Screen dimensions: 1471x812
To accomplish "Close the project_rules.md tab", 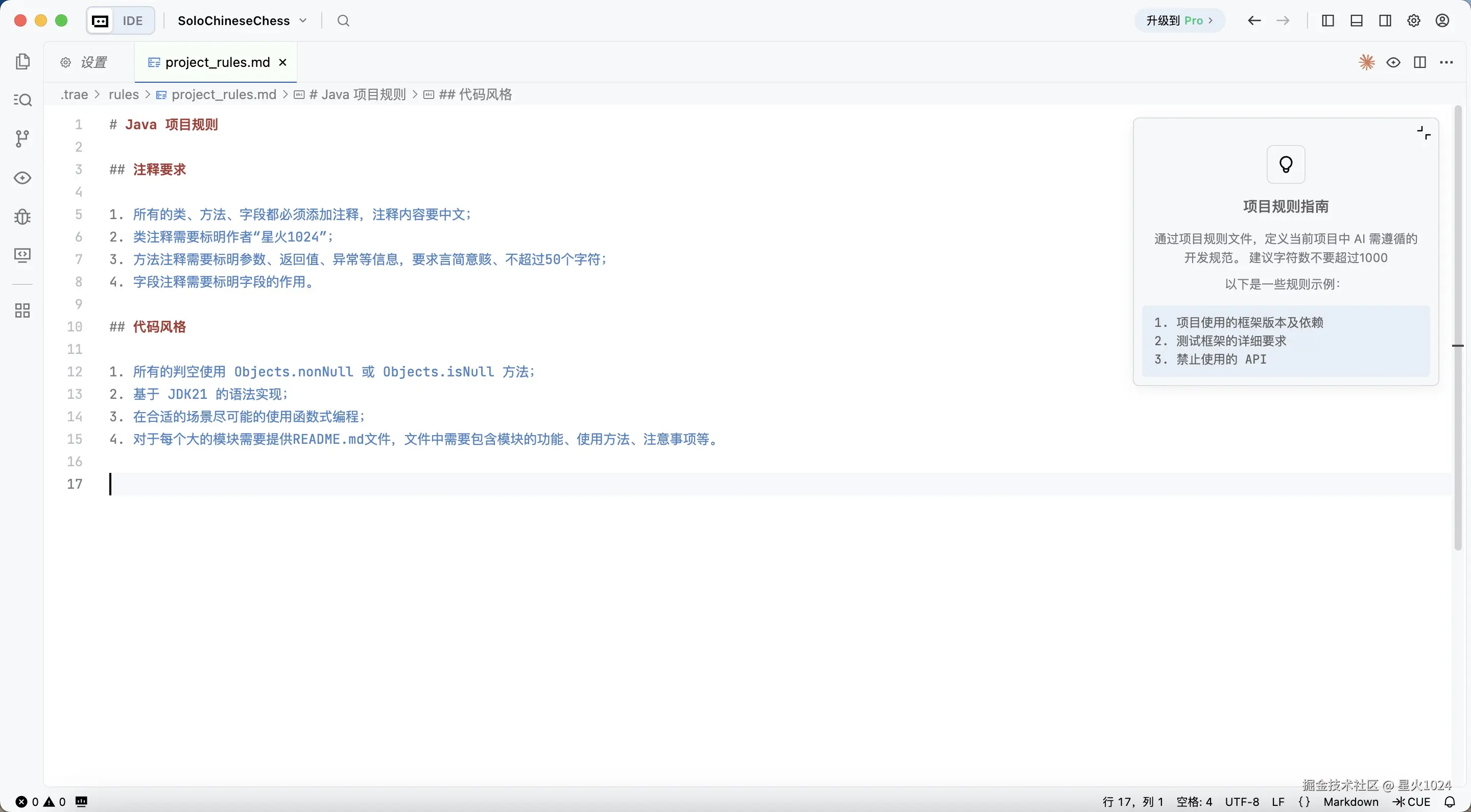I will point(282,62).
